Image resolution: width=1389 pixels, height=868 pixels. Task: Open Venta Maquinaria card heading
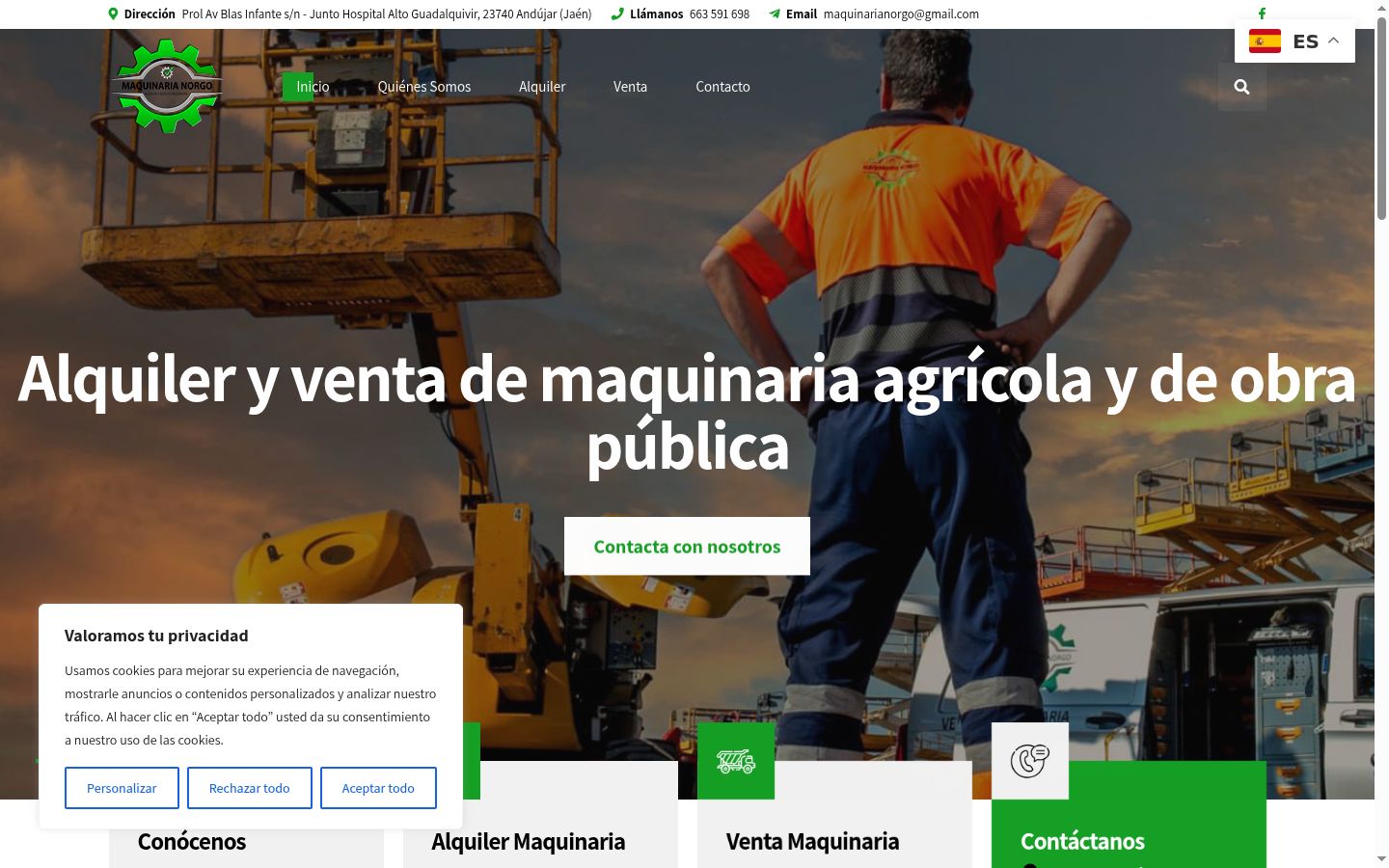[812, 842]
